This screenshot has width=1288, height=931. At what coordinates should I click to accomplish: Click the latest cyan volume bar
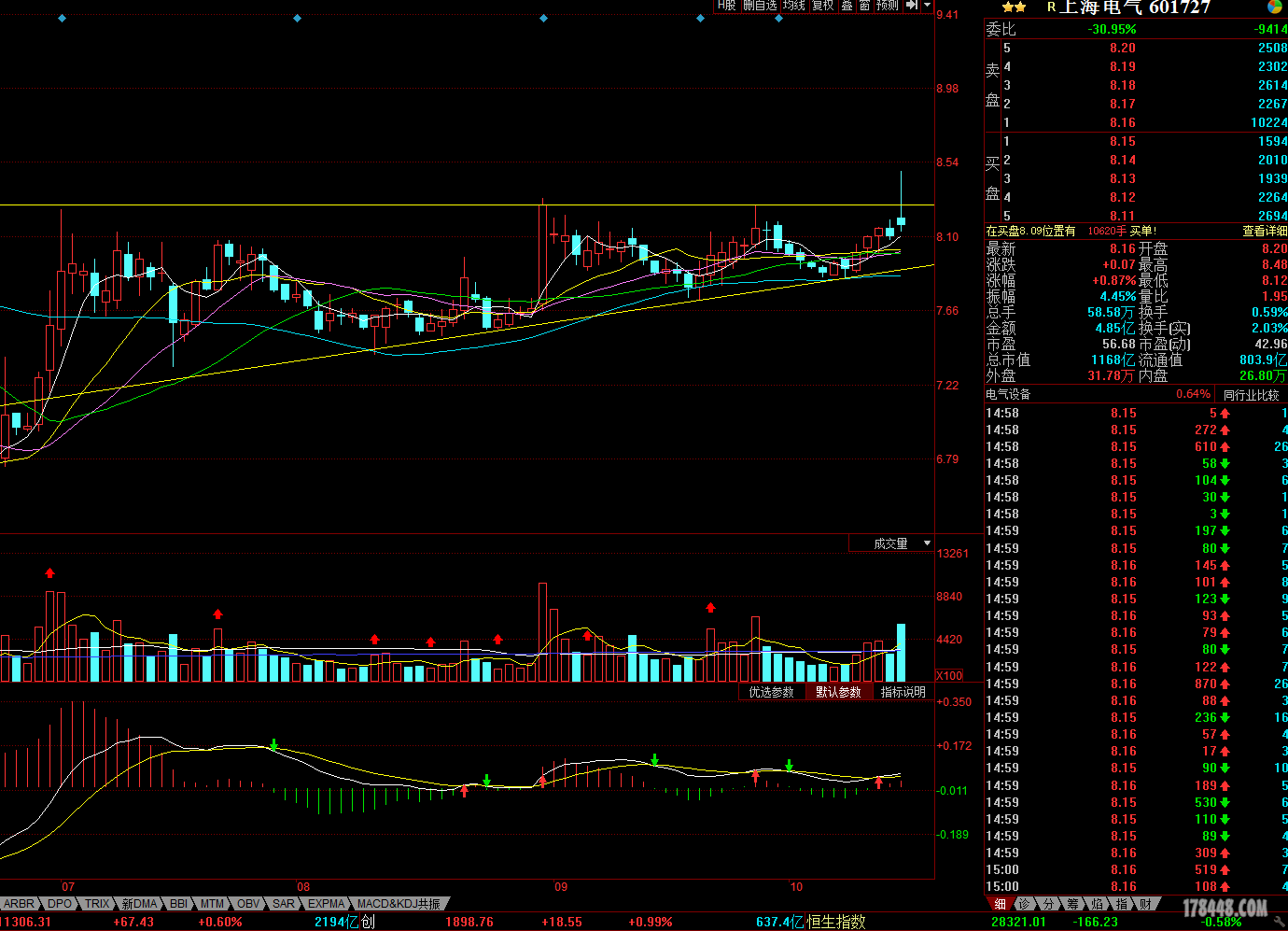point(901,653)
